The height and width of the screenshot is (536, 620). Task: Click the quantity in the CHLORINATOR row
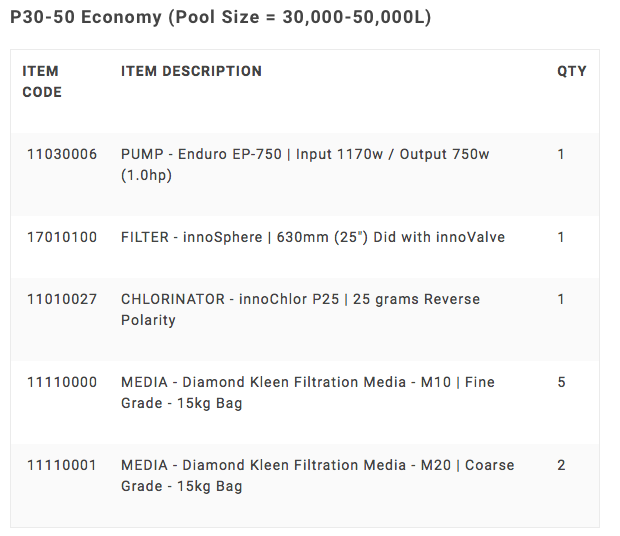click(561, 299)
